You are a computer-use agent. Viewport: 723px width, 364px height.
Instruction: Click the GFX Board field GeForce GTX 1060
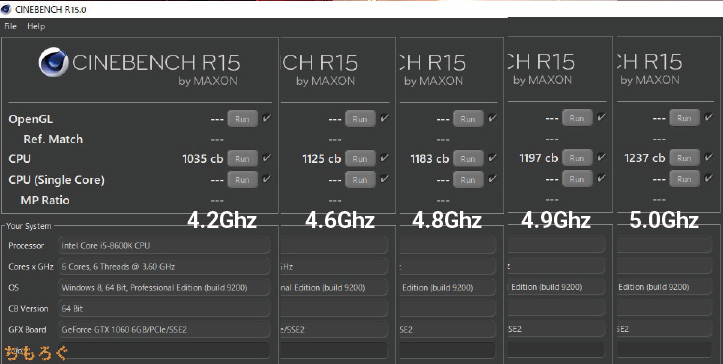(164, 329)
